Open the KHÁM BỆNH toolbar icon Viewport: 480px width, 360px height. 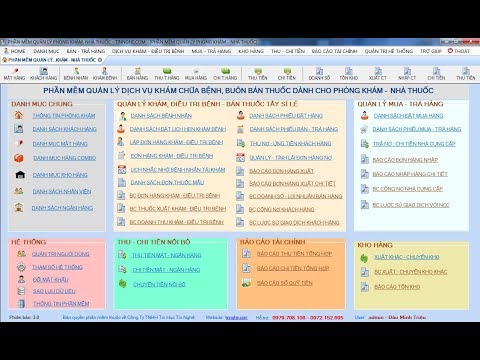coord(105,74)
